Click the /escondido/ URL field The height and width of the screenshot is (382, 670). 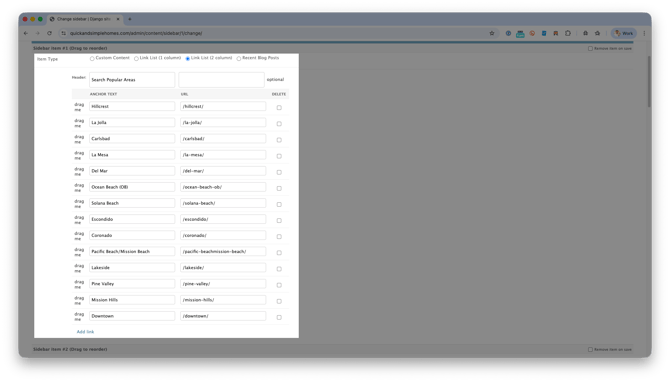(x=223, y=219)
